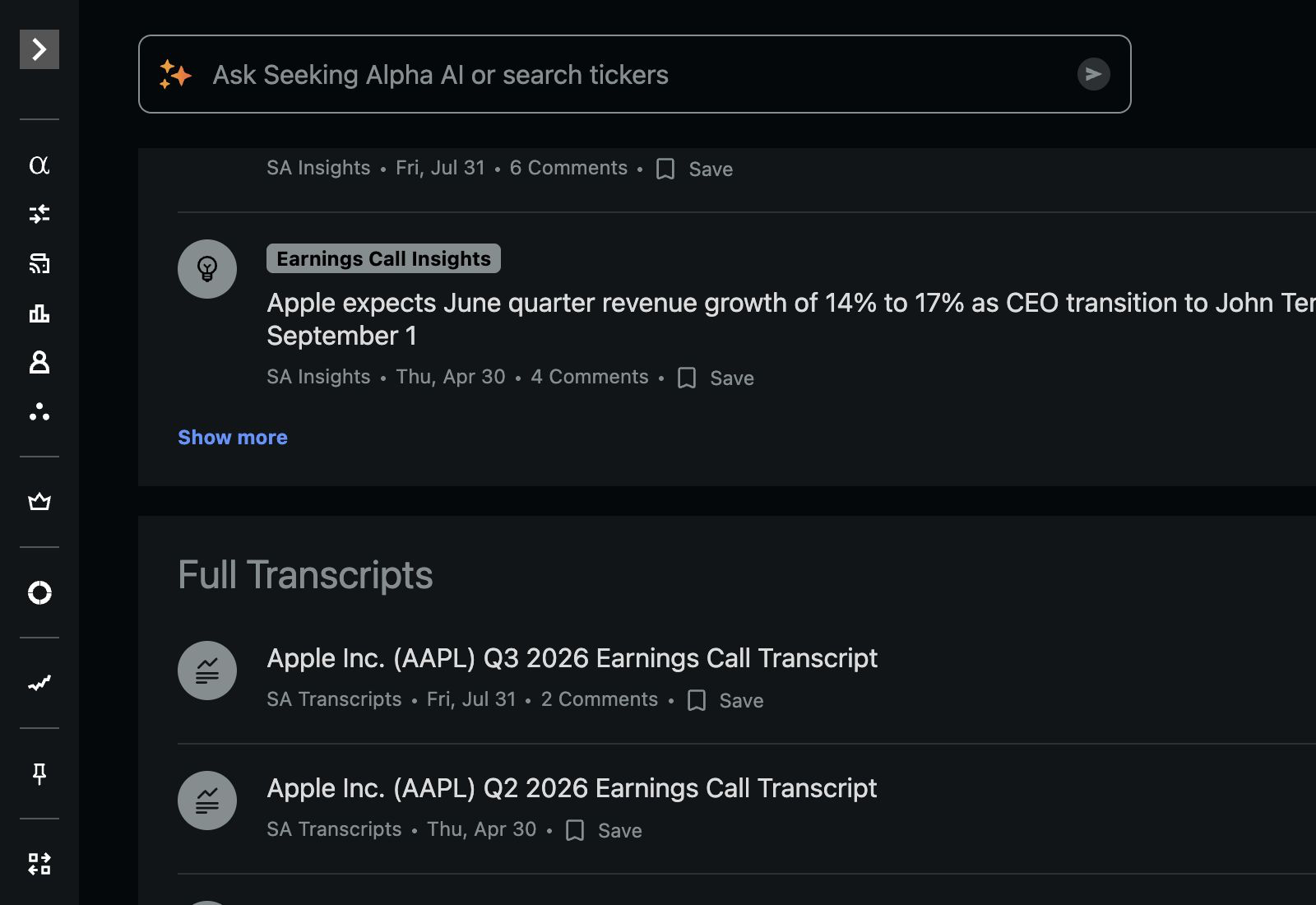This screenshot has height=905, width=1316.
Task: Submit query with the send arrow button
Action: click(1093, 74)
